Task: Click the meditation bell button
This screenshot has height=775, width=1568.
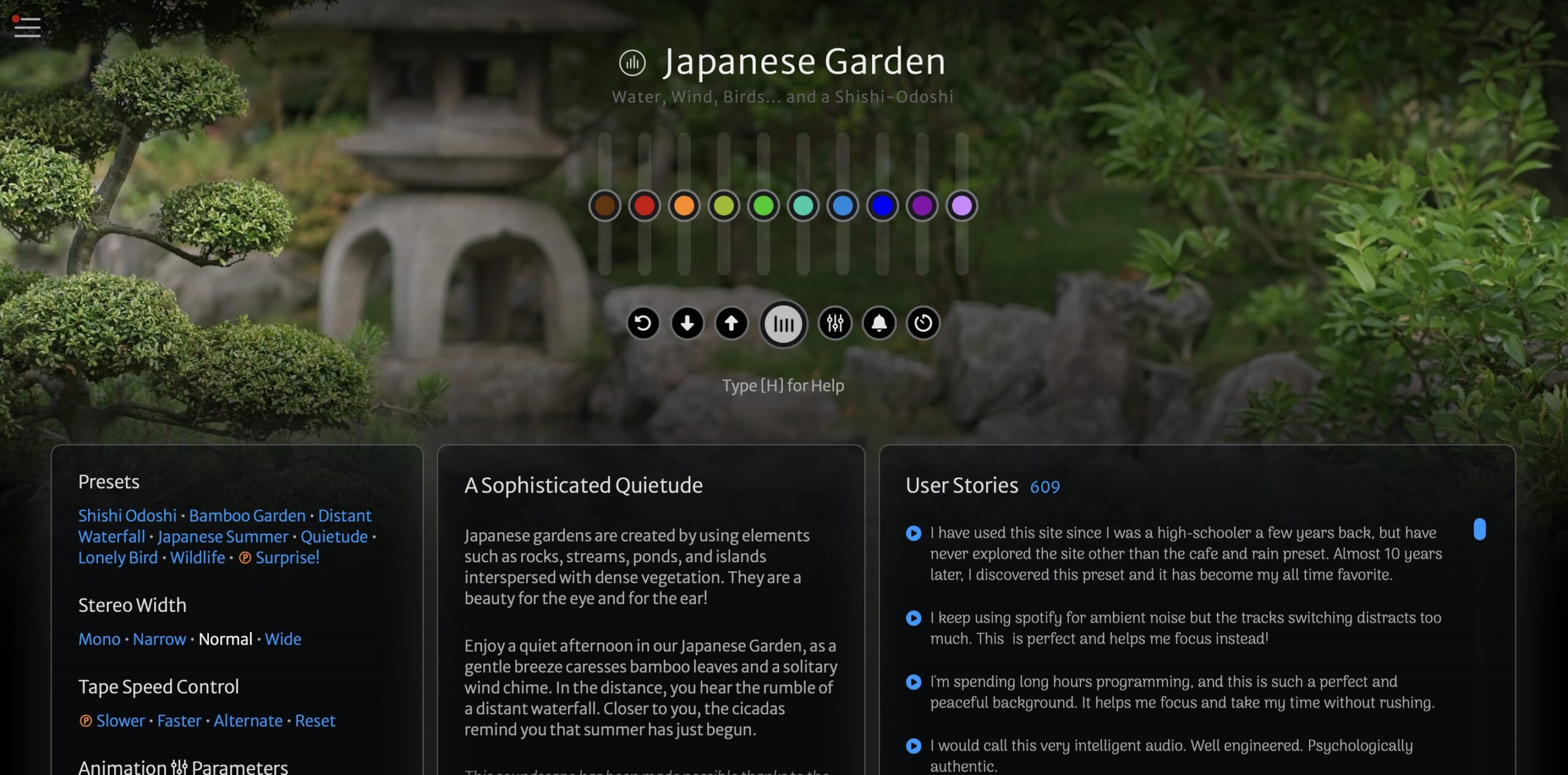Action: pyautogui.click(x=879, y=323)
